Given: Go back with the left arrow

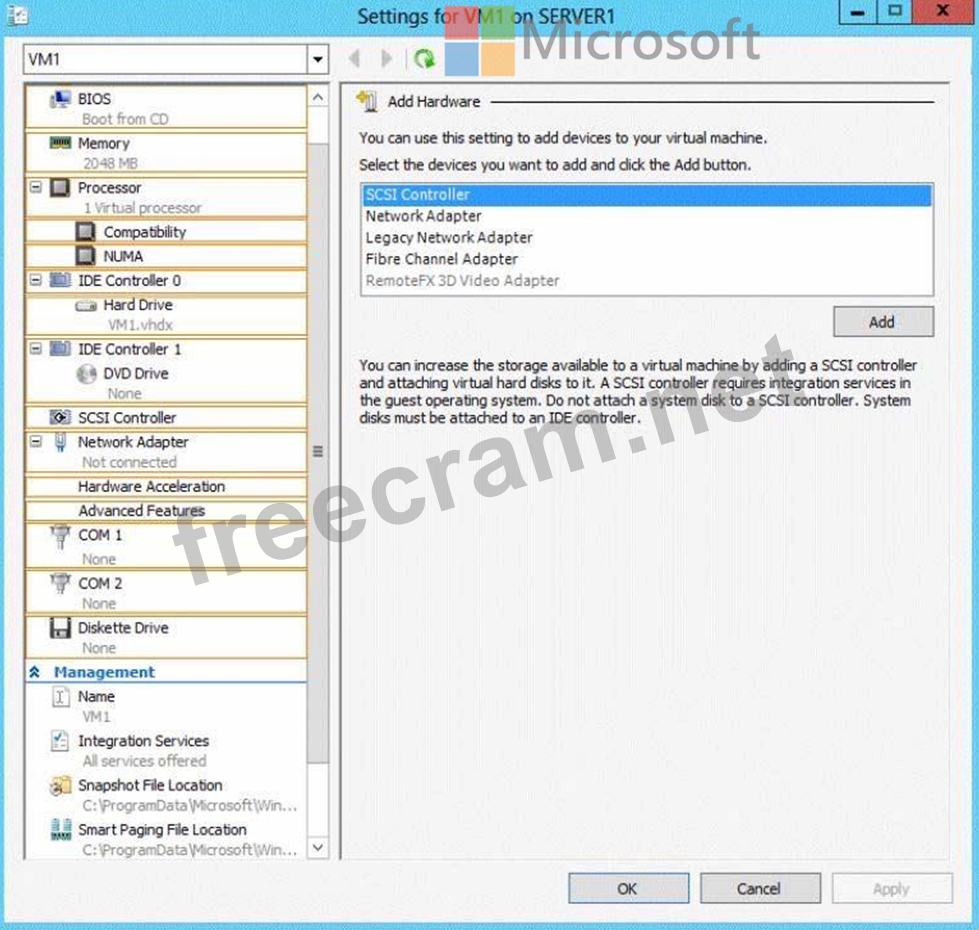Looking at the screenshot, I should (x=355, y=59).
